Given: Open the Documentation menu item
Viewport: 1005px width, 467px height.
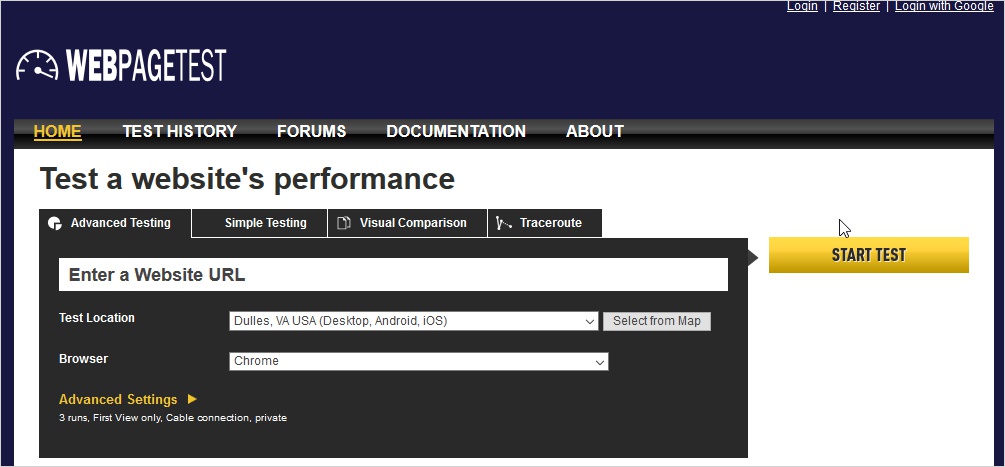Looking at the screenshot, I should point(455,131).
